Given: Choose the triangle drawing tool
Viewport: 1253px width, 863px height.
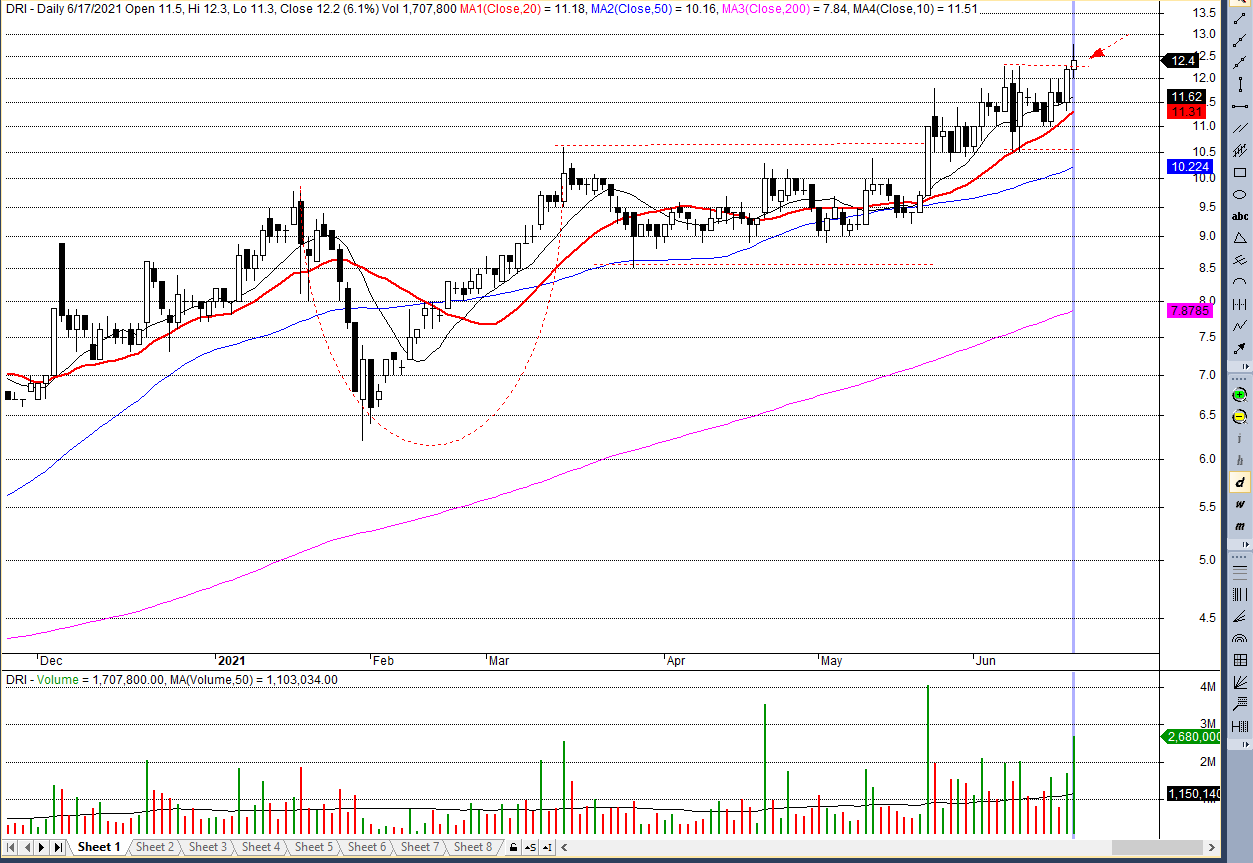Looking at the screenshot, I should pos(1240,238).
